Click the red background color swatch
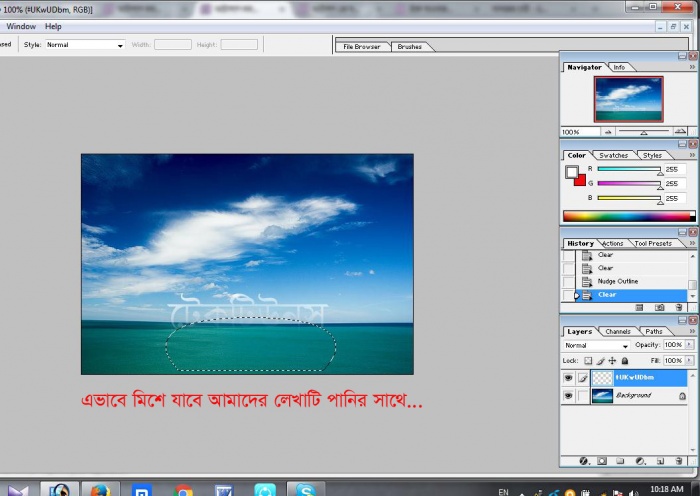 point(580,180)
